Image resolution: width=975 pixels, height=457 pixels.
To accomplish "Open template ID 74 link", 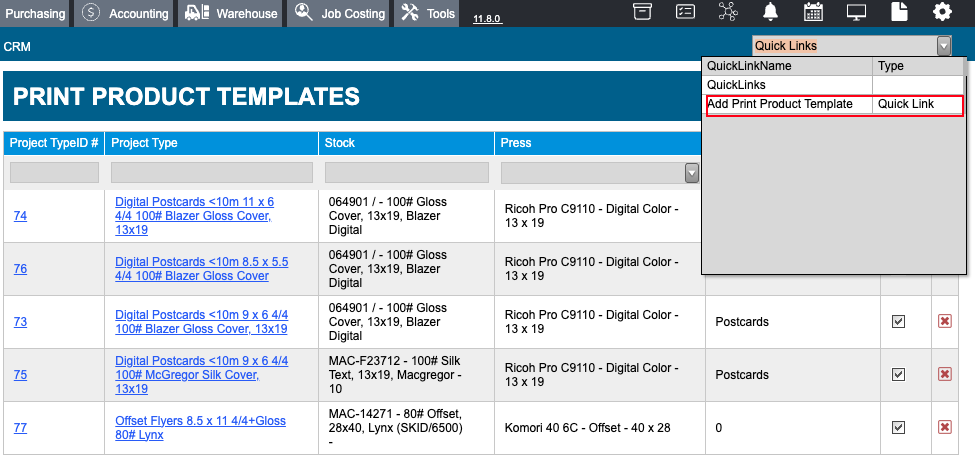I will click(20, 216).
